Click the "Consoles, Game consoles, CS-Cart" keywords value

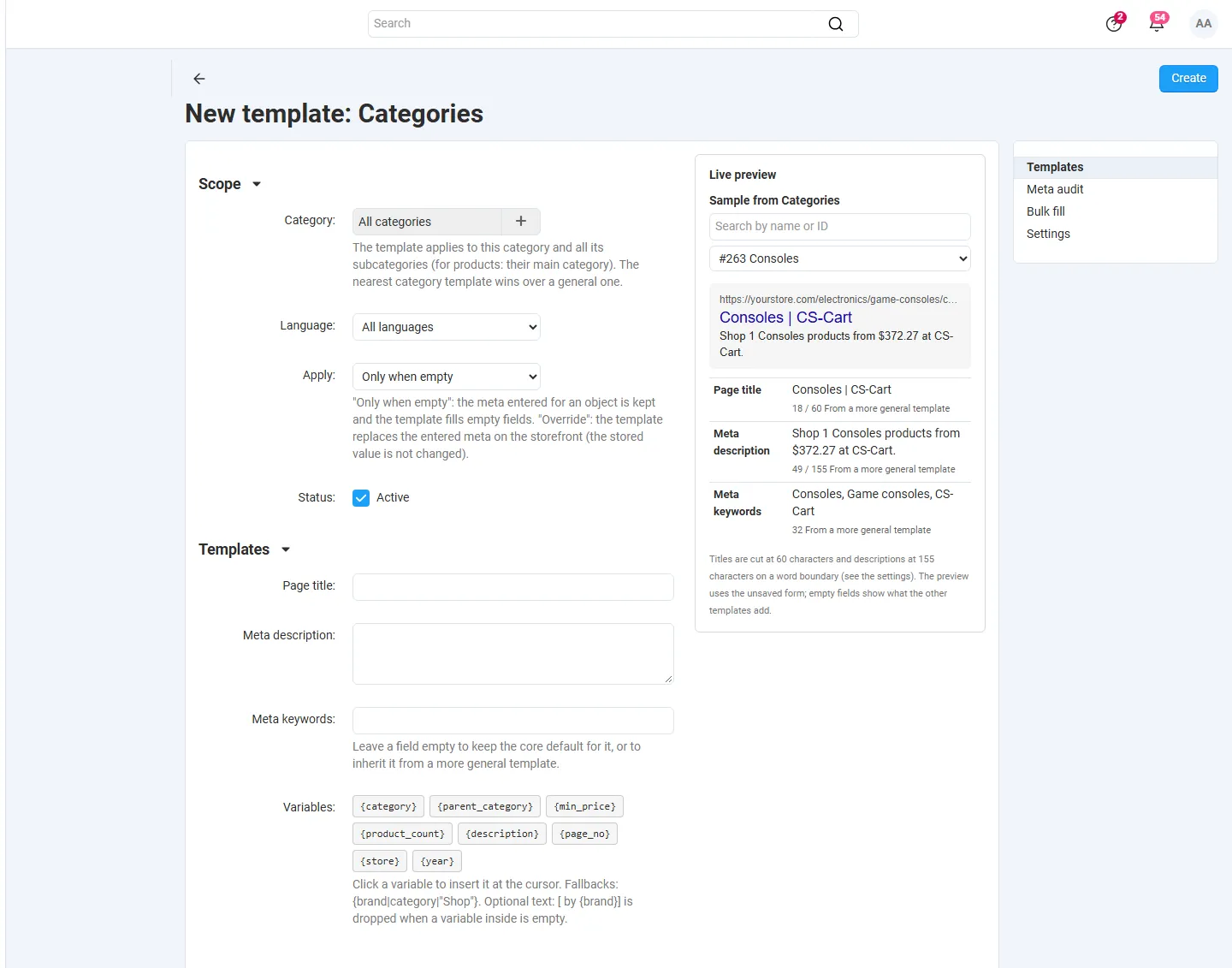point(873,502)
